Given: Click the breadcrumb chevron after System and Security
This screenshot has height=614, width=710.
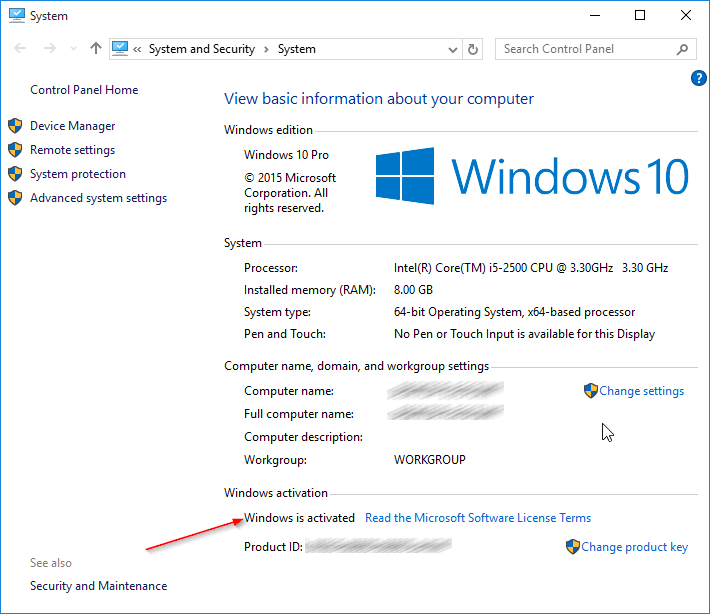Looking at the screenshot, I should click(266, 49).
